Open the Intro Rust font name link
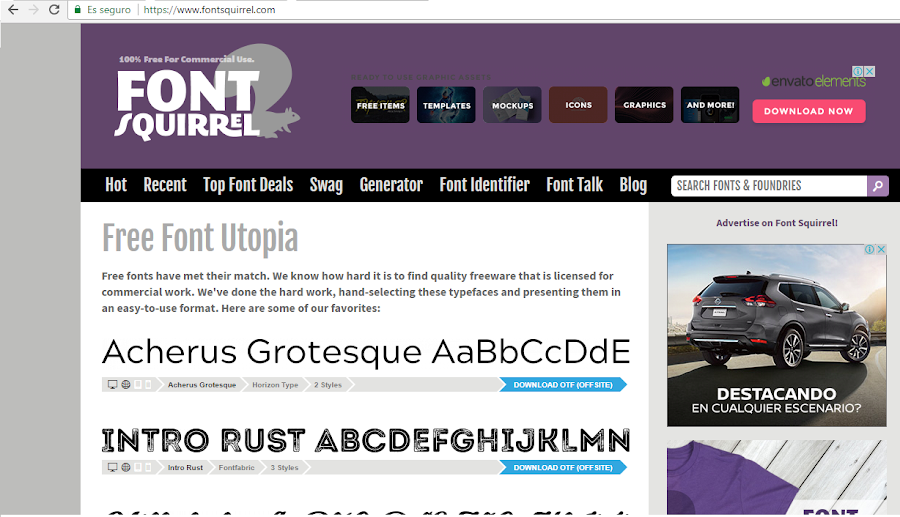 coord(185,468)
